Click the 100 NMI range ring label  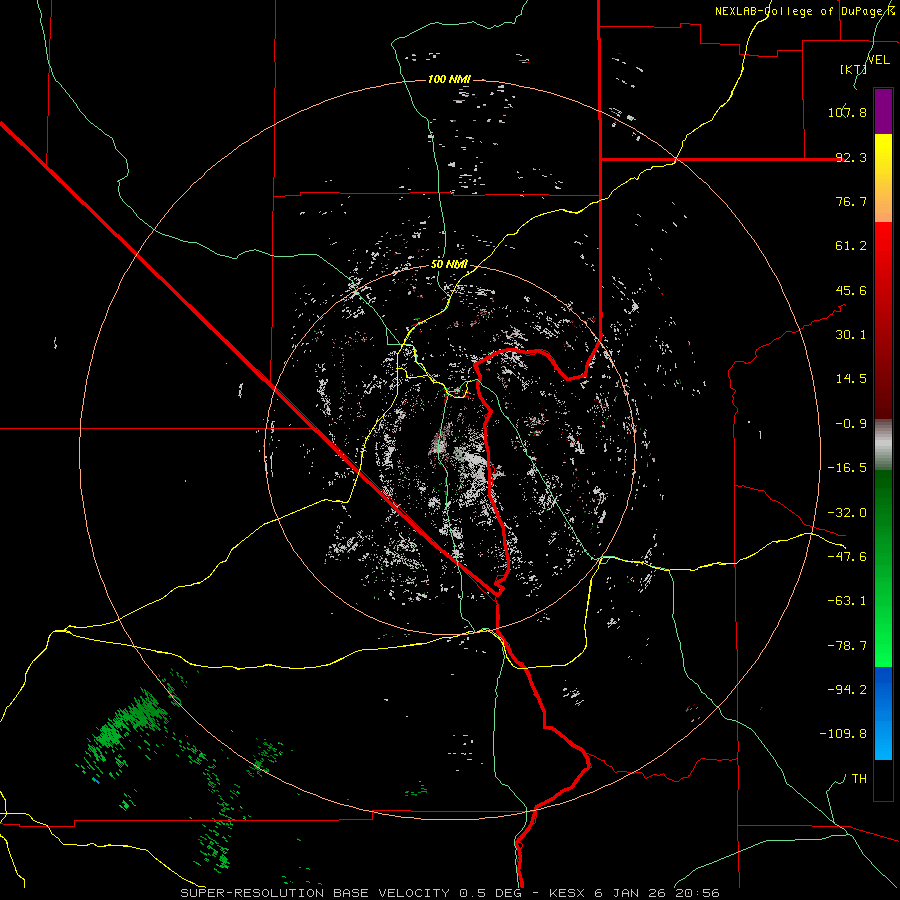point(449,79)
